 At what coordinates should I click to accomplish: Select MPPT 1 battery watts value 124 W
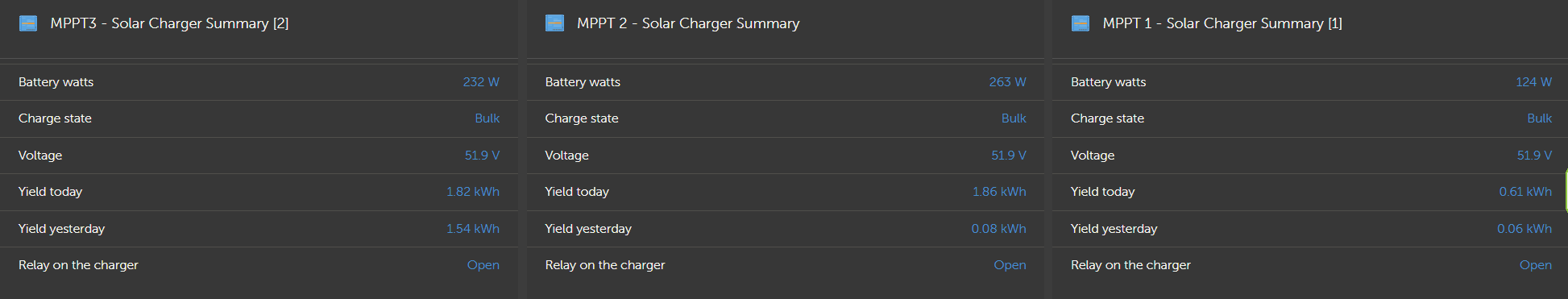(1533, 82)
